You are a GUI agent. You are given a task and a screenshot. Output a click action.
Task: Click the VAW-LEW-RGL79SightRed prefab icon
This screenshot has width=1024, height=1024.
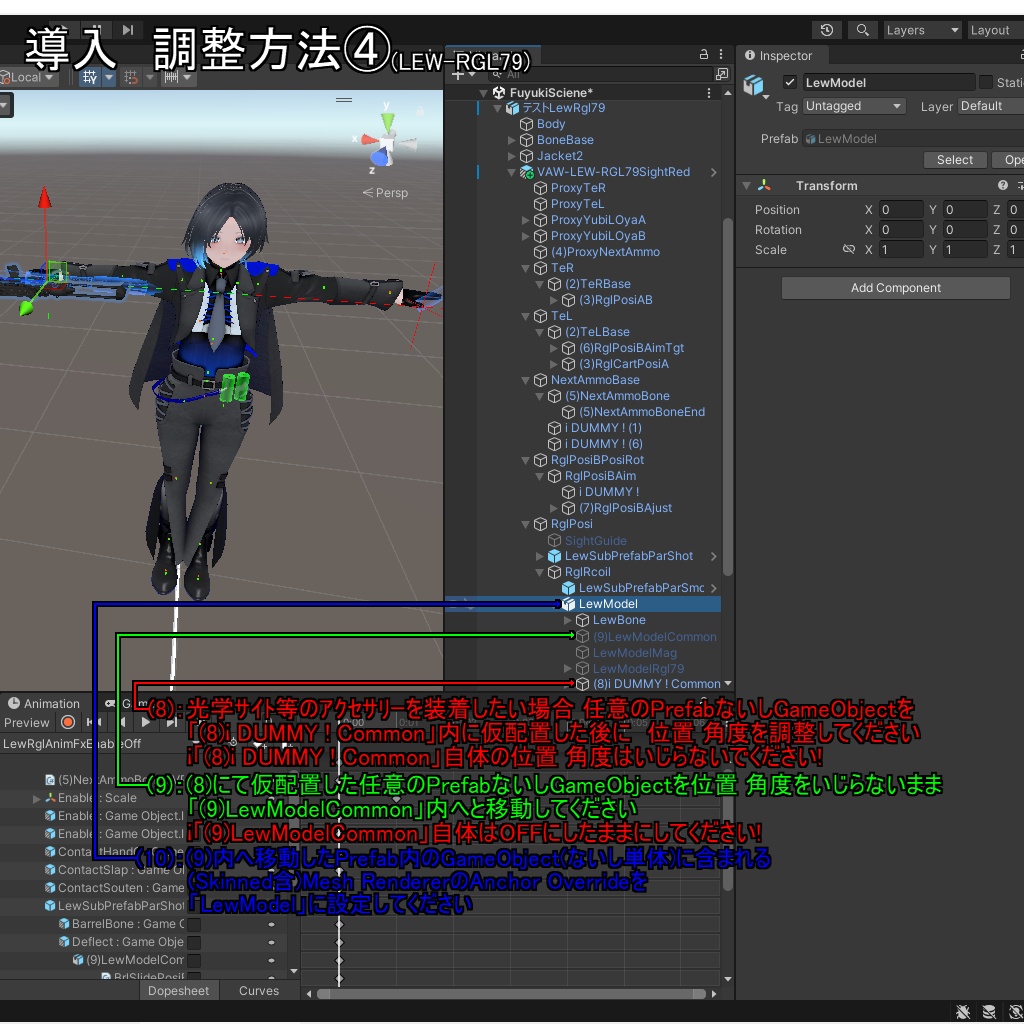(x=526, y=172)
